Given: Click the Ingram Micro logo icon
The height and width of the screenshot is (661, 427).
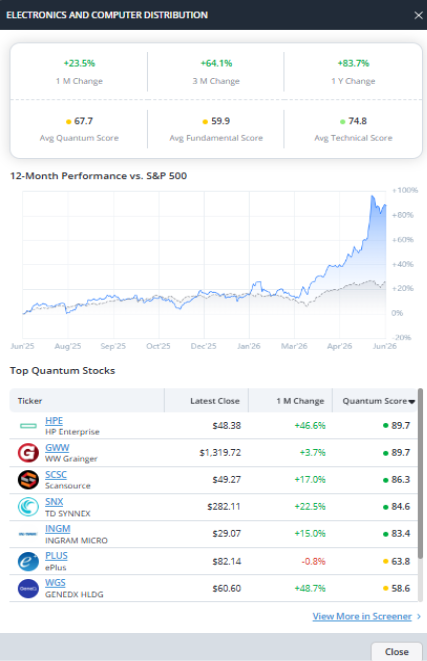Looking at the screenshot, I should tap(28, 534).
